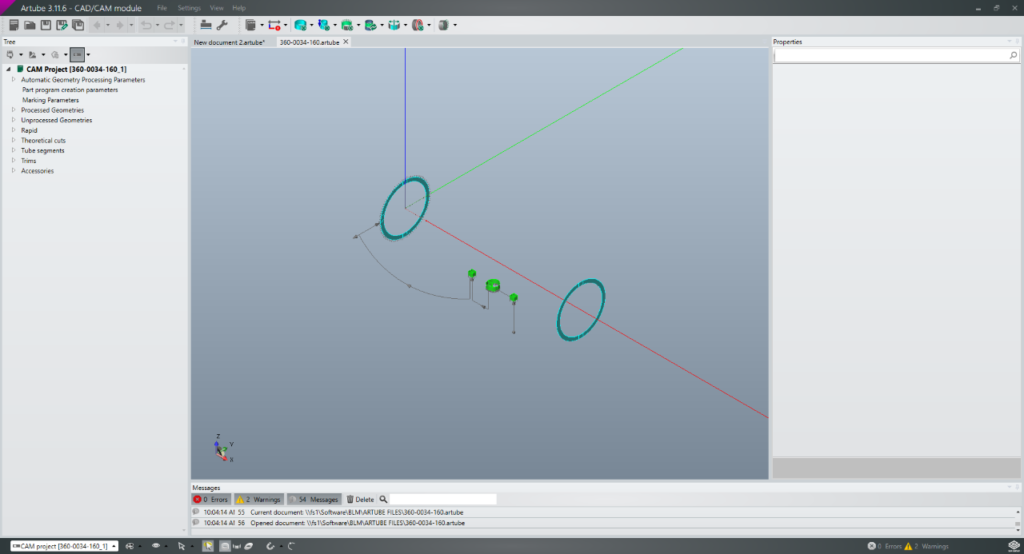Viewport: 1024px width, 554px height.
Task: Click the Undo arrow in toolbar
Action: click(x=146, y=24)
